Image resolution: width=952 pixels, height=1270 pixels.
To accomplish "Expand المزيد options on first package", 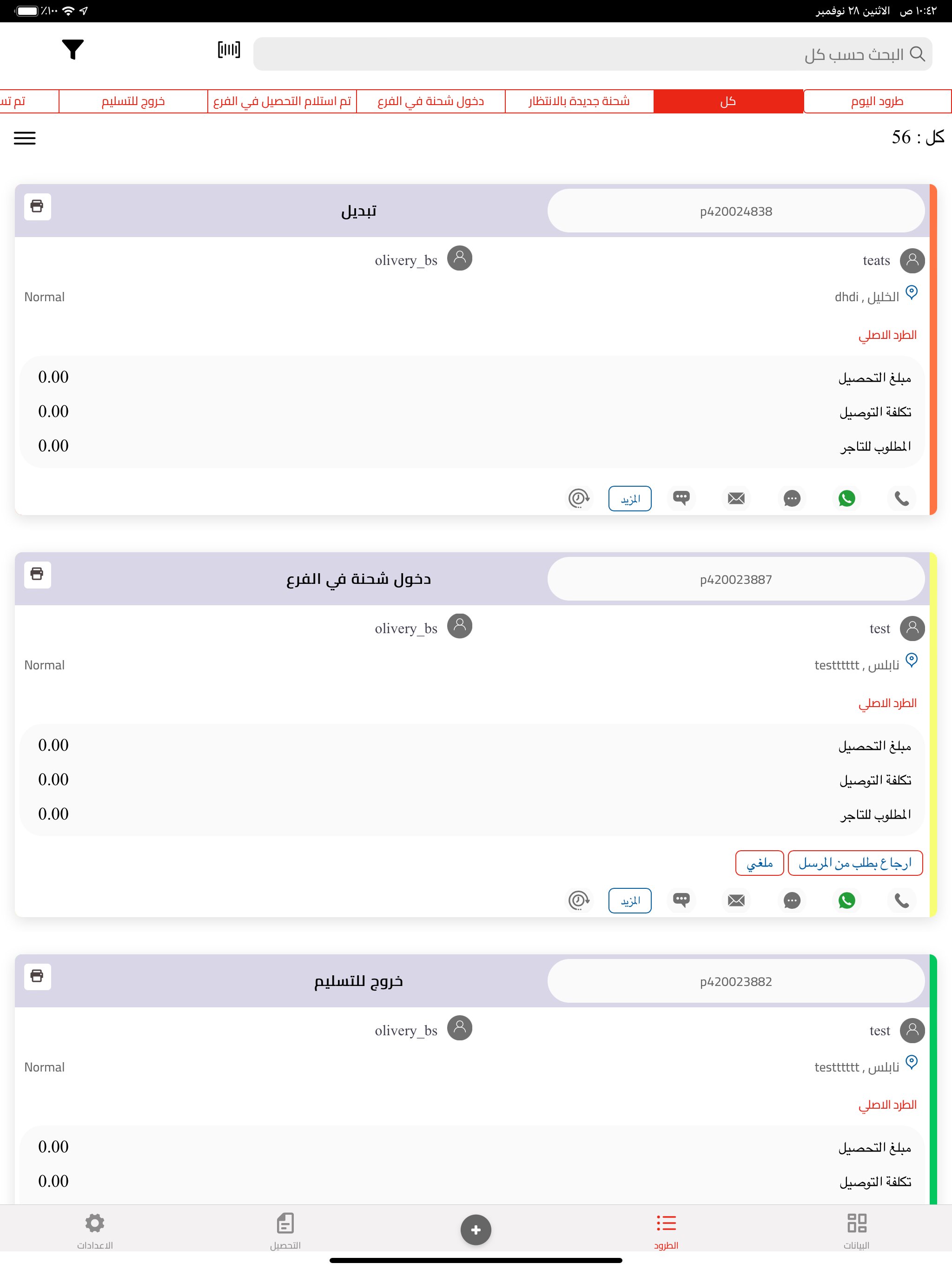I will [629, 498].
